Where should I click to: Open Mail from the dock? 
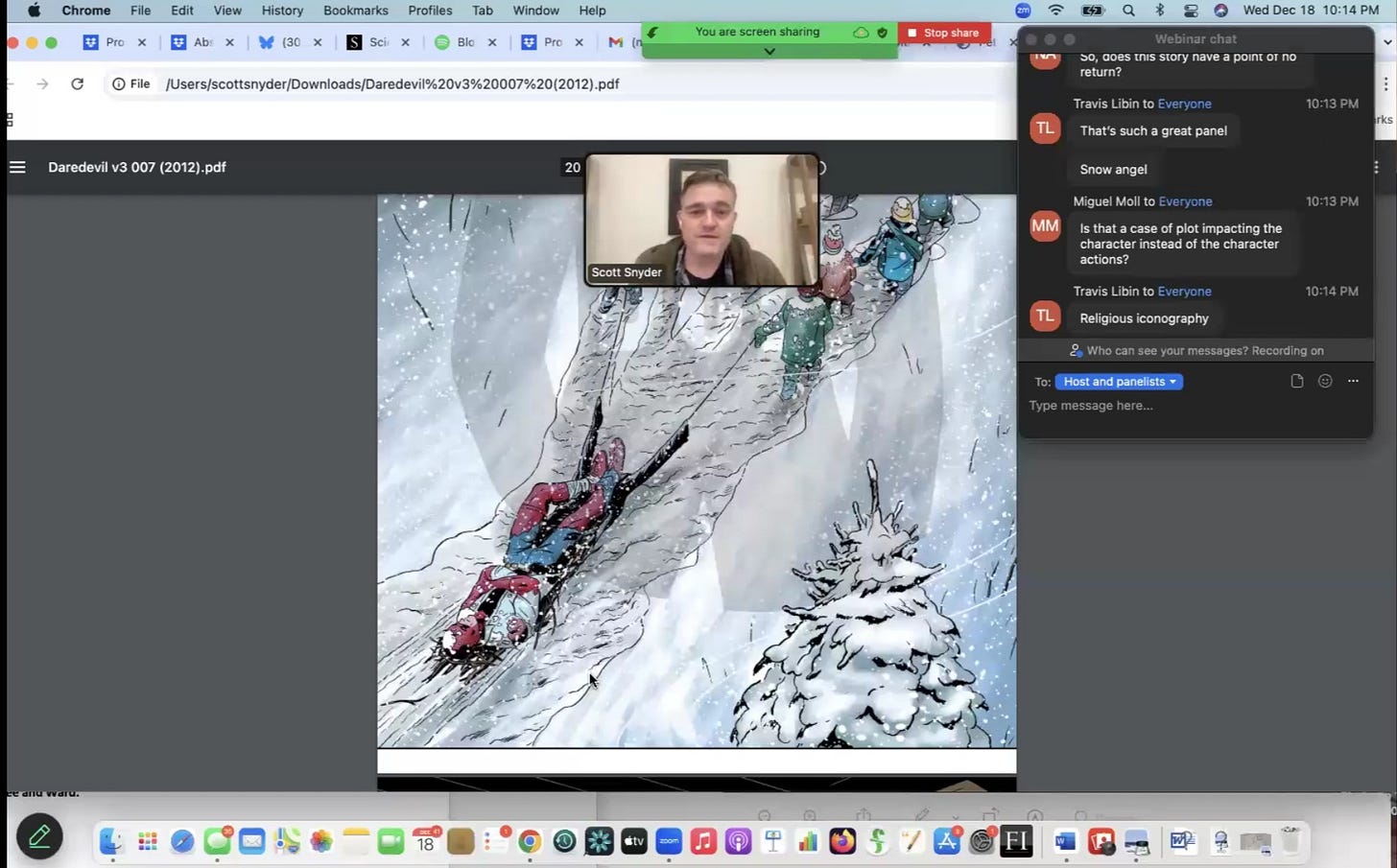click(x=251, y=841)
